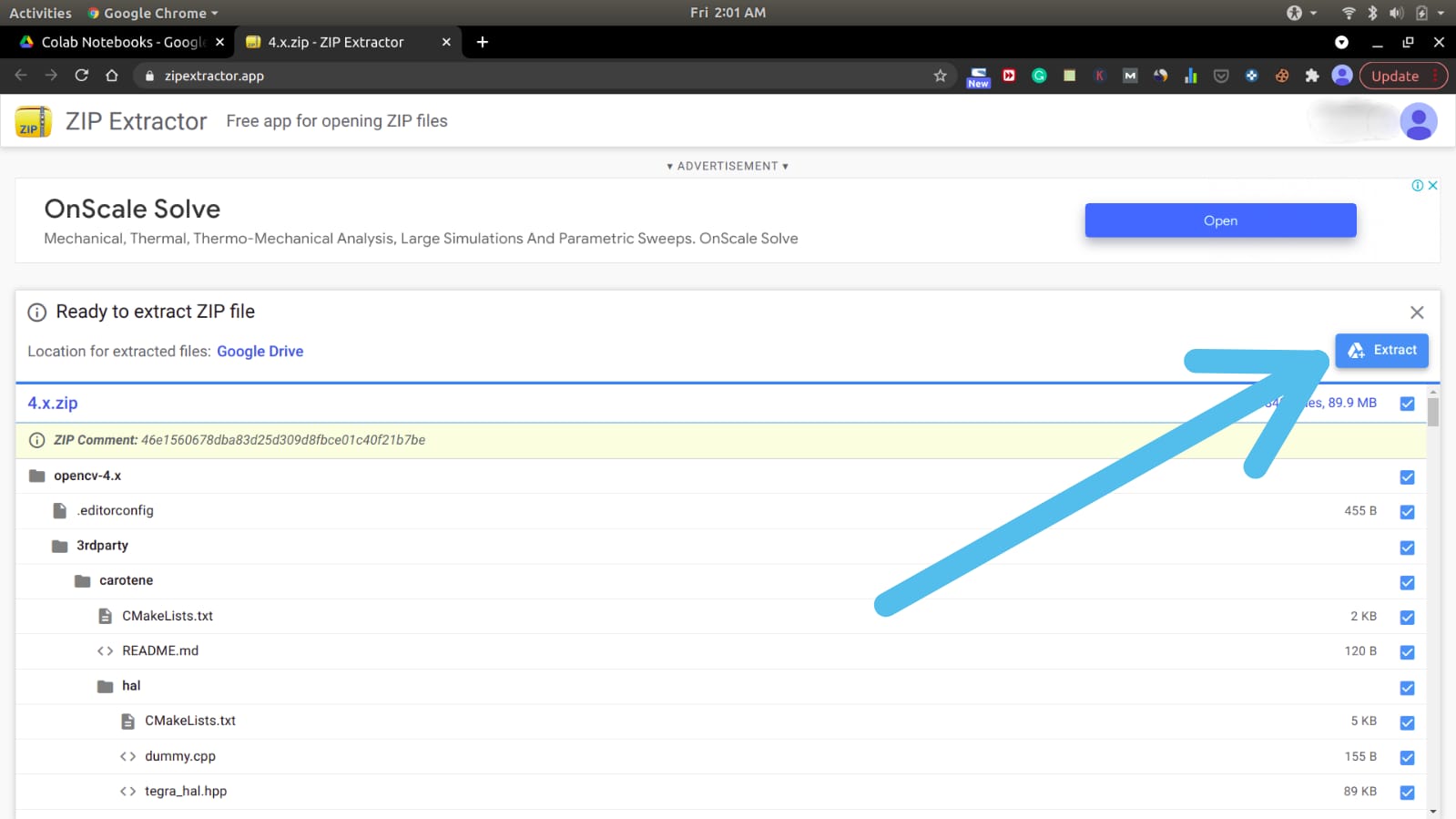Open the Google Chrome app menu

pyautogui.click(x=153, y=13)
